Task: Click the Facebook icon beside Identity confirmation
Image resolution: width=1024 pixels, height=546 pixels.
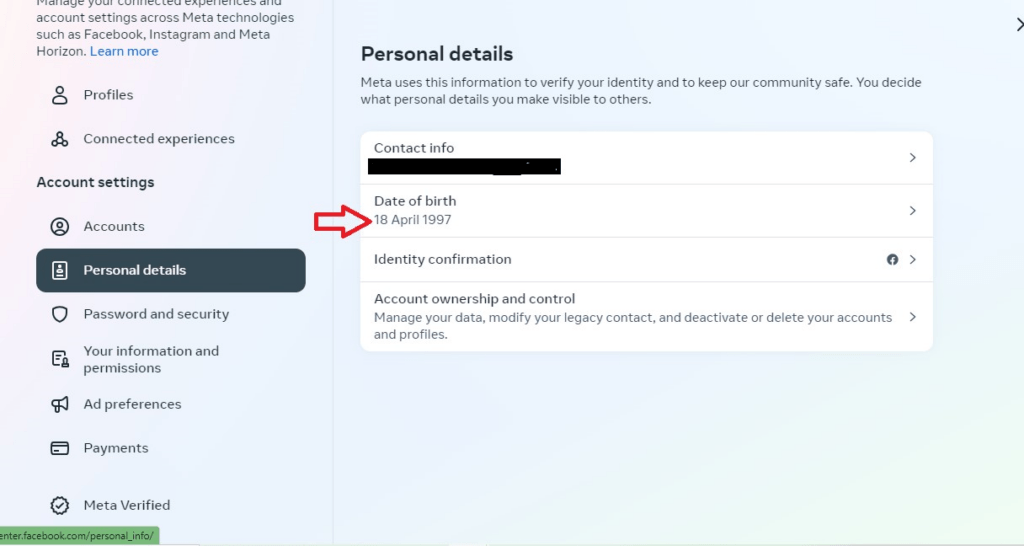Action: tap(892, 260)
